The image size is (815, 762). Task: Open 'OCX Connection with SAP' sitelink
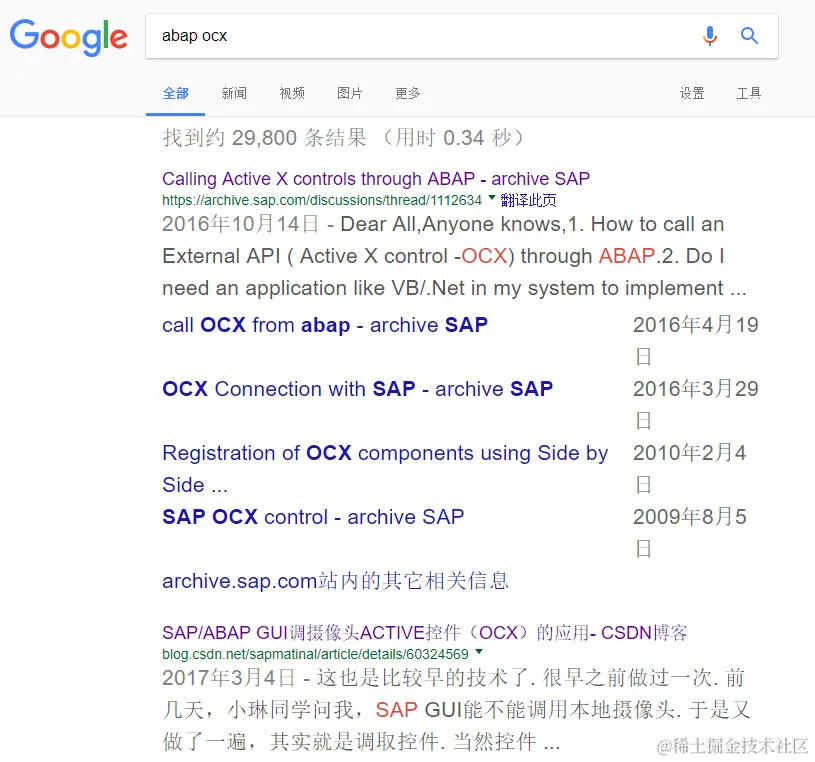coord(358,389)
